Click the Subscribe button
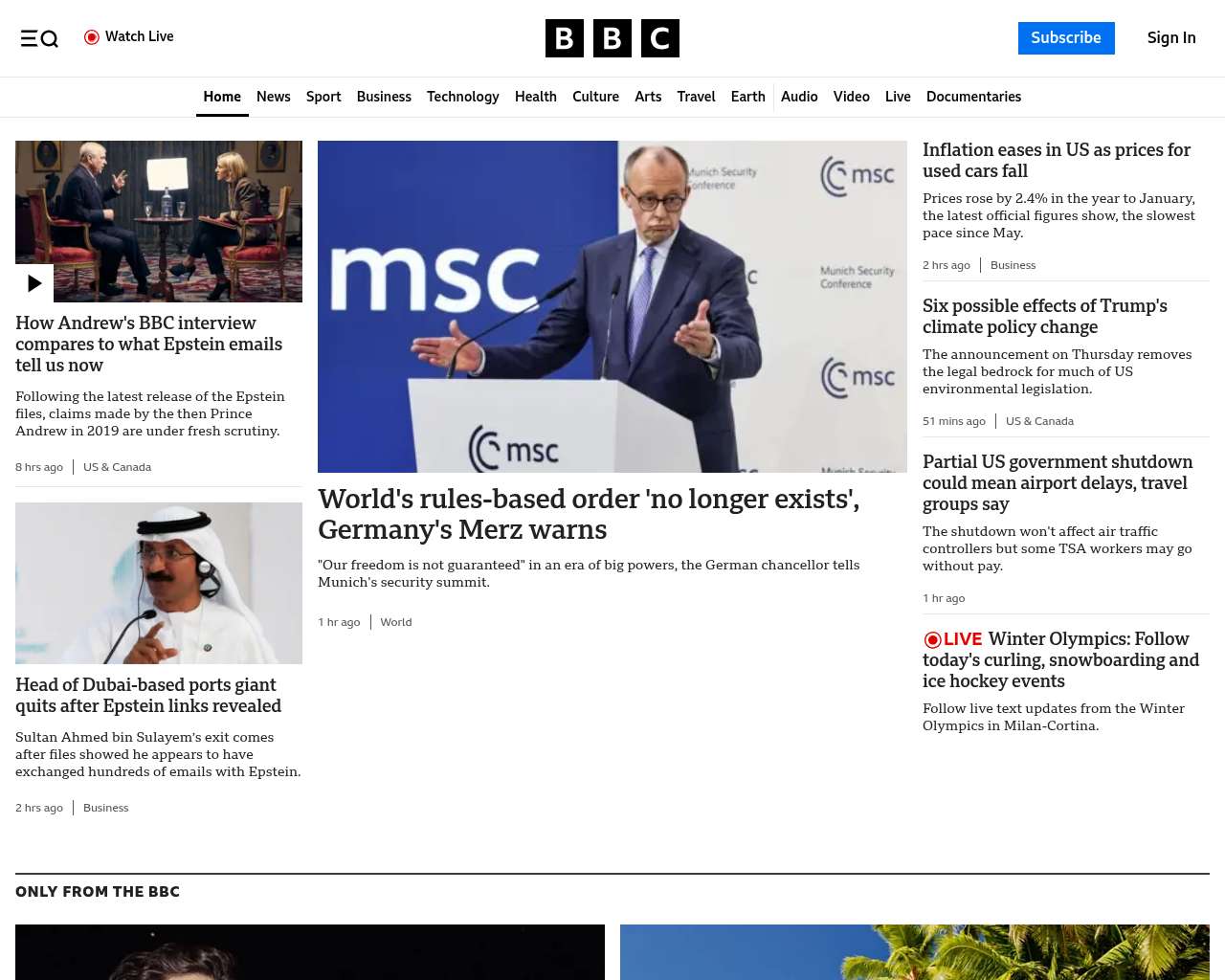This screenshot has width=1225, height=980. point(1066,38)
